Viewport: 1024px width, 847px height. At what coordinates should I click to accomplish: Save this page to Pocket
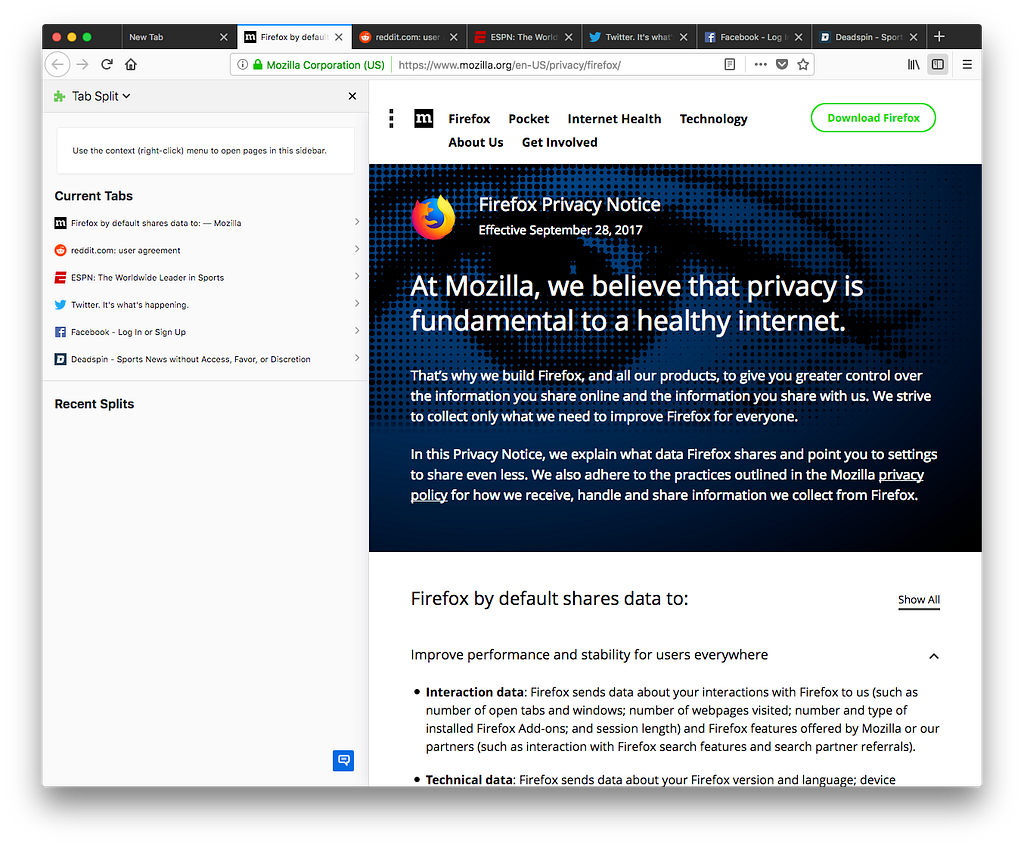pyautogui.click(x=782, y=65)
